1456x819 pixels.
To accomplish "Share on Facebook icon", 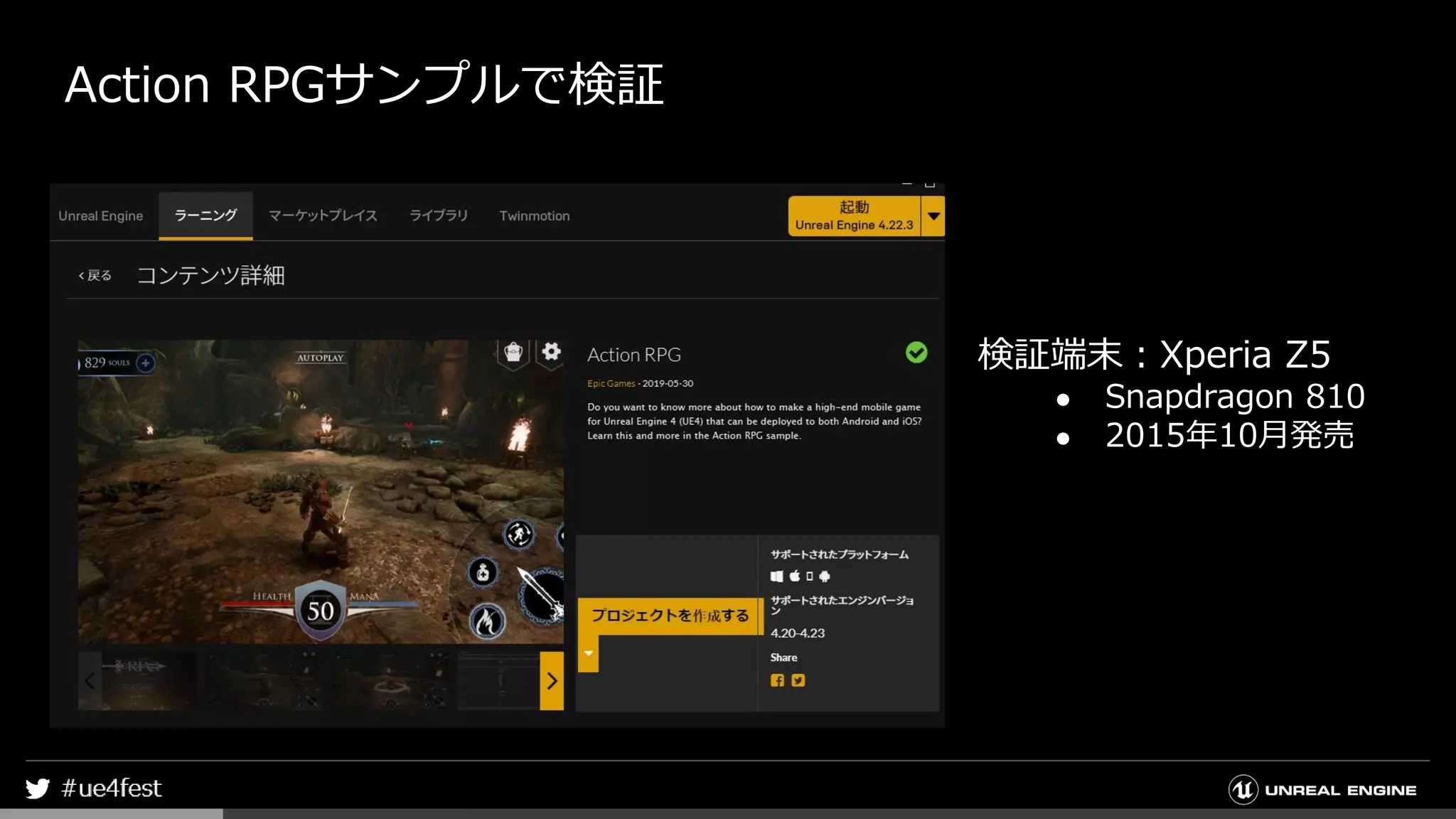I will (778, 680).
